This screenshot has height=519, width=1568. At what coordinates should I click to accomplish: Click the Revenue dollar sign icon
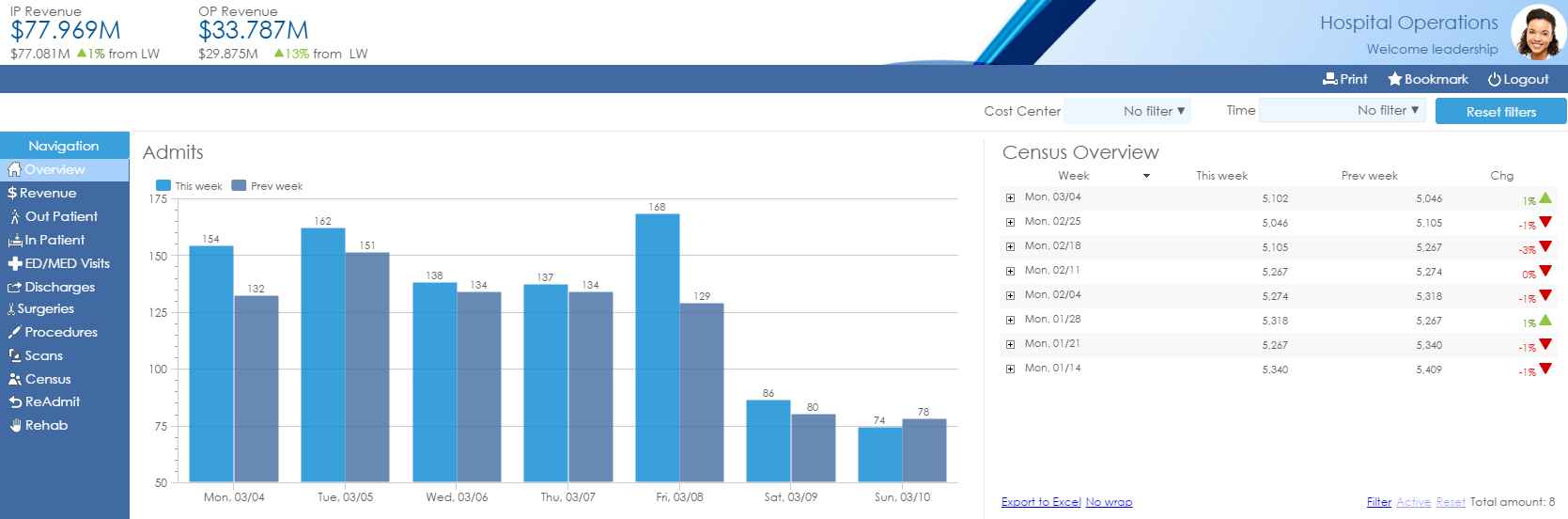click(x=12, y=193)
